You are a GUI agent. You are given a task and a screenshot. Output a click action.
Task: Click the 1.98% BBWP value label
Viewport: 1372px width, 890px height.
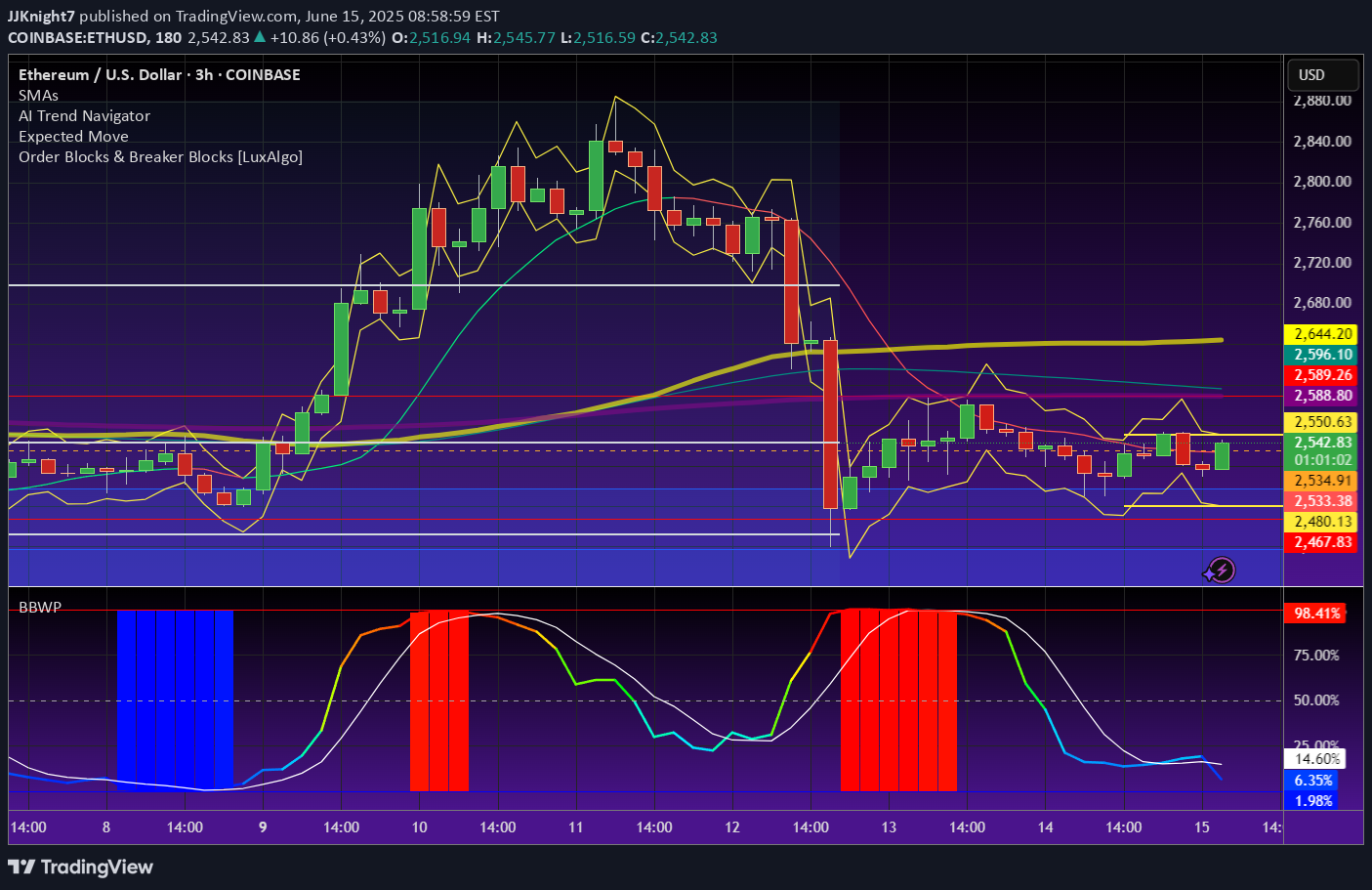pos(1313,801)
